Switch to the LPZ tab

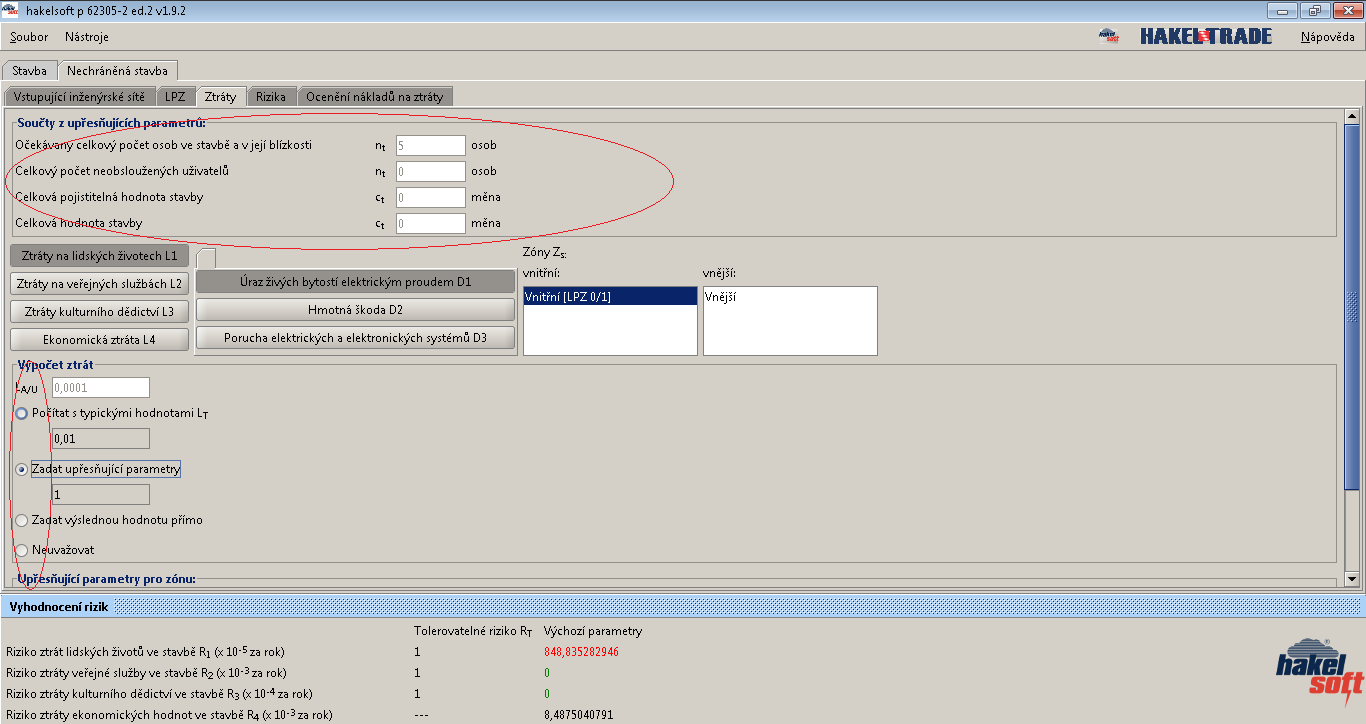[x=175, y=96]
